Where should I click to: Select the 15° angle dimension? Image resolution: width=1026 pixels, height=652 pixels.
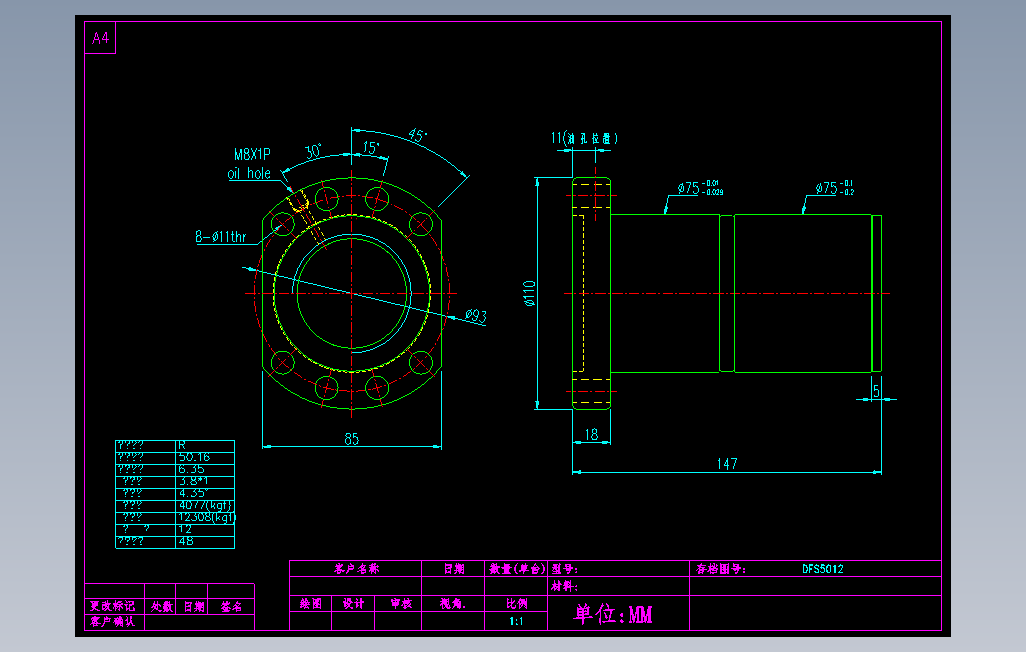tap(371, 148)
